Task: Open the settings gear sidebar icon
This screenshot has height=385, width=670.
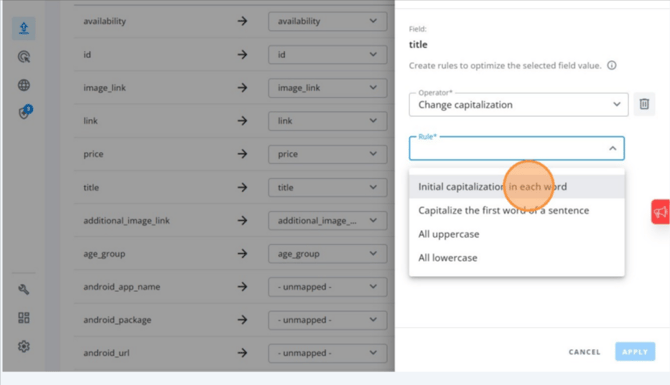Action: click(x=24, y=346)
